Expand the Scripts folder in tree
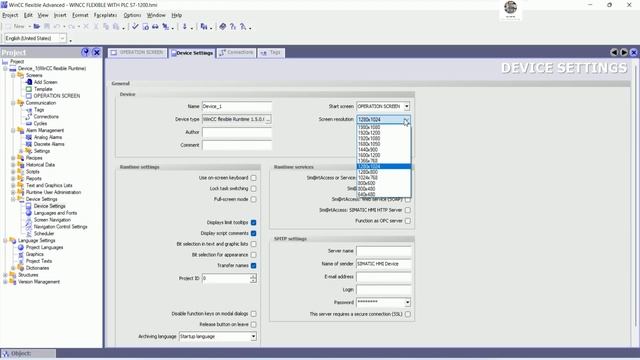Viewport: 640px width, 360px height. (x=13, y=172)
